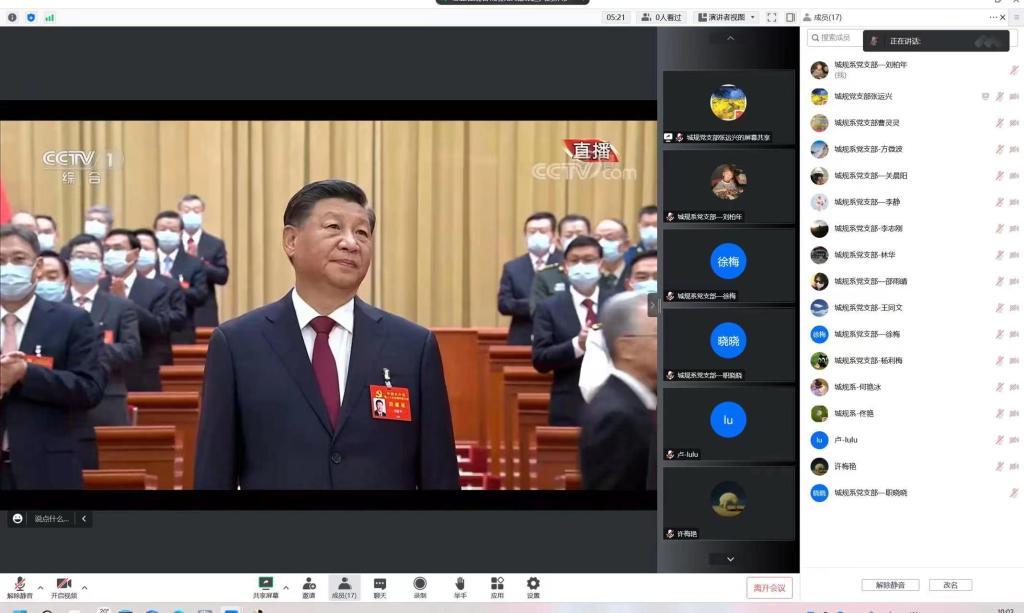
Task: Click the 改名 rename button
Action: tap(949, 585)
